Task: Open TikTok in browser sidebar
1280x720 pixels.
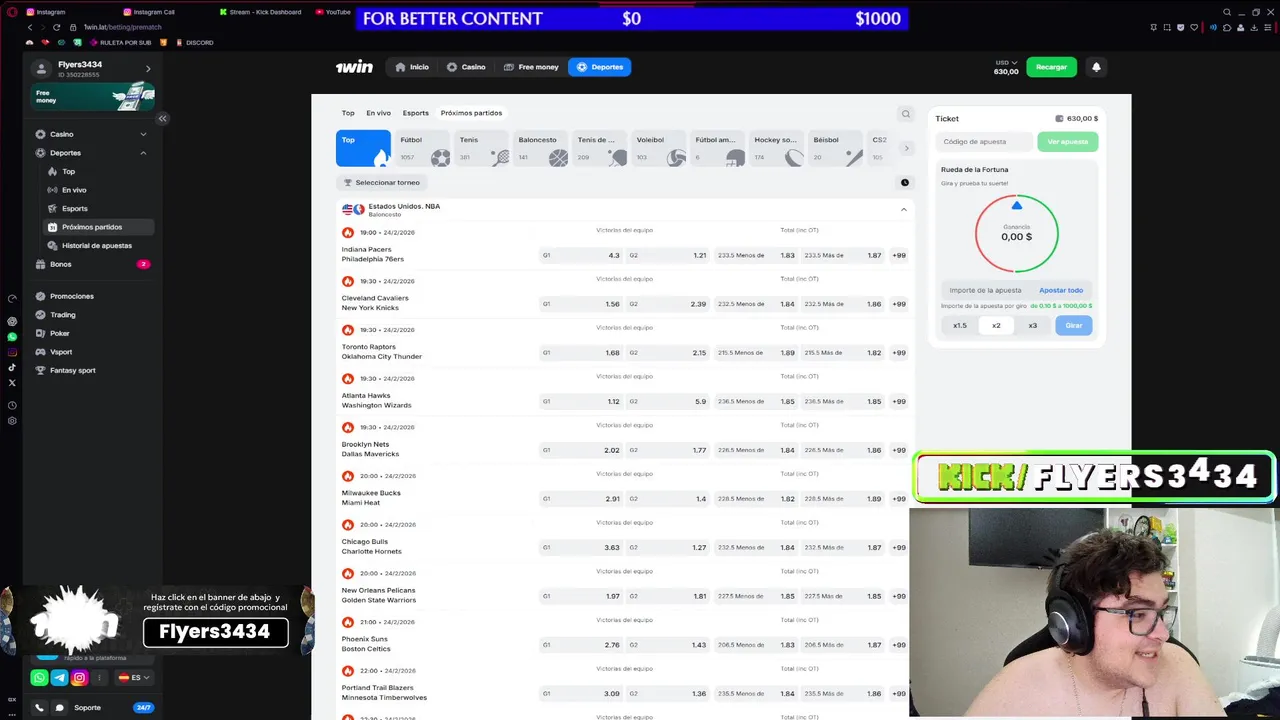Action: [x=12, y=367]
